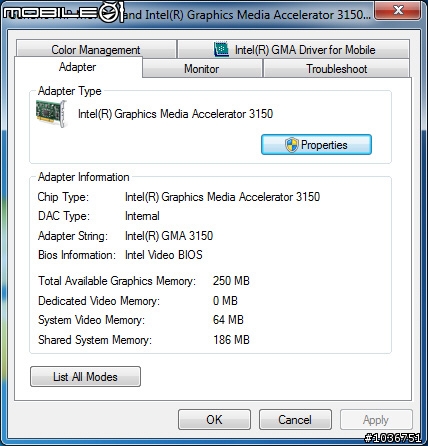Click the UAC shield icon on Properties
Image resolution: width=428 pixels, height=446 pixels.
click(x=291, y=145)
